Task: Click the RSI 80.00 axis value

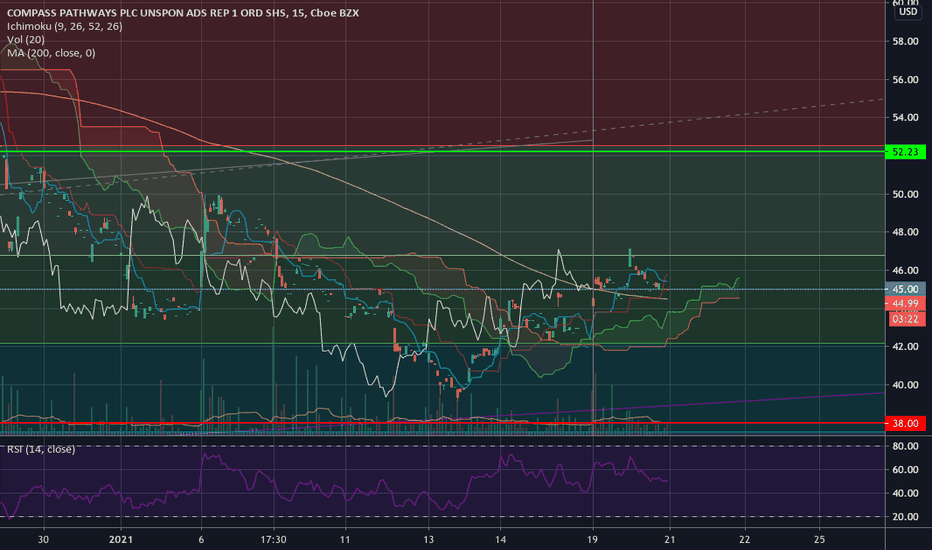Action: [x=905, y=446]
